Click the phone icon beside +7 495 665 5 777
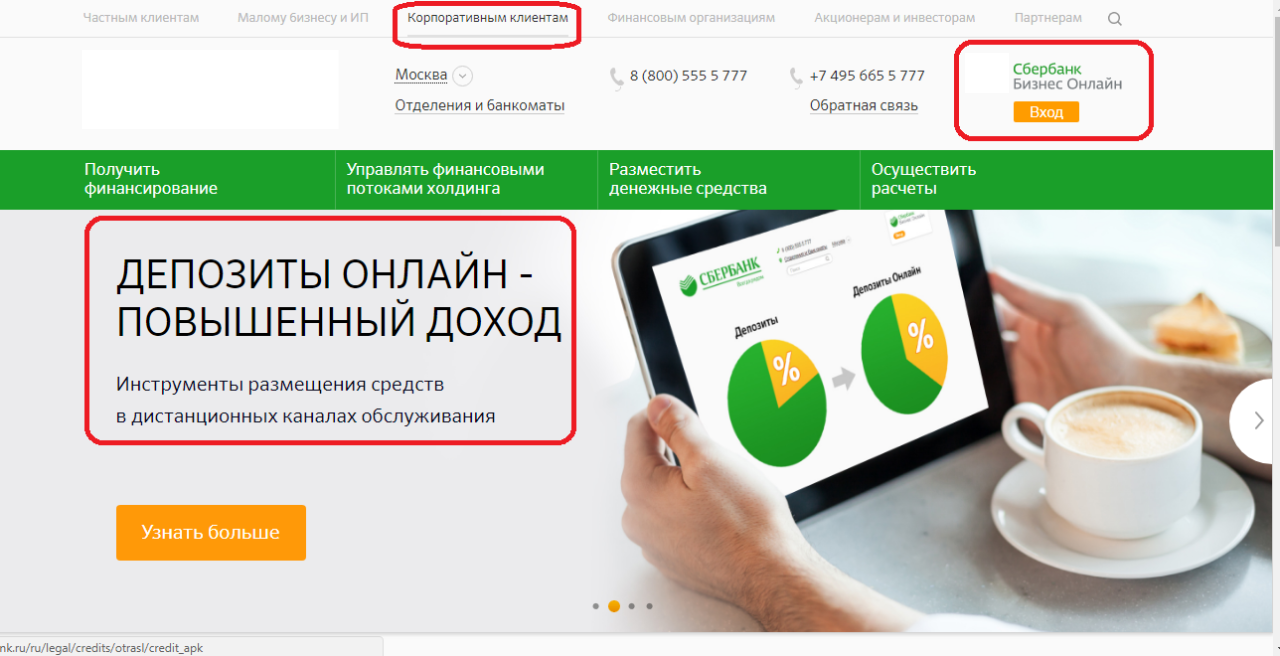The image size is (1280, 656). pyautogui.click(x=796, y=78)
